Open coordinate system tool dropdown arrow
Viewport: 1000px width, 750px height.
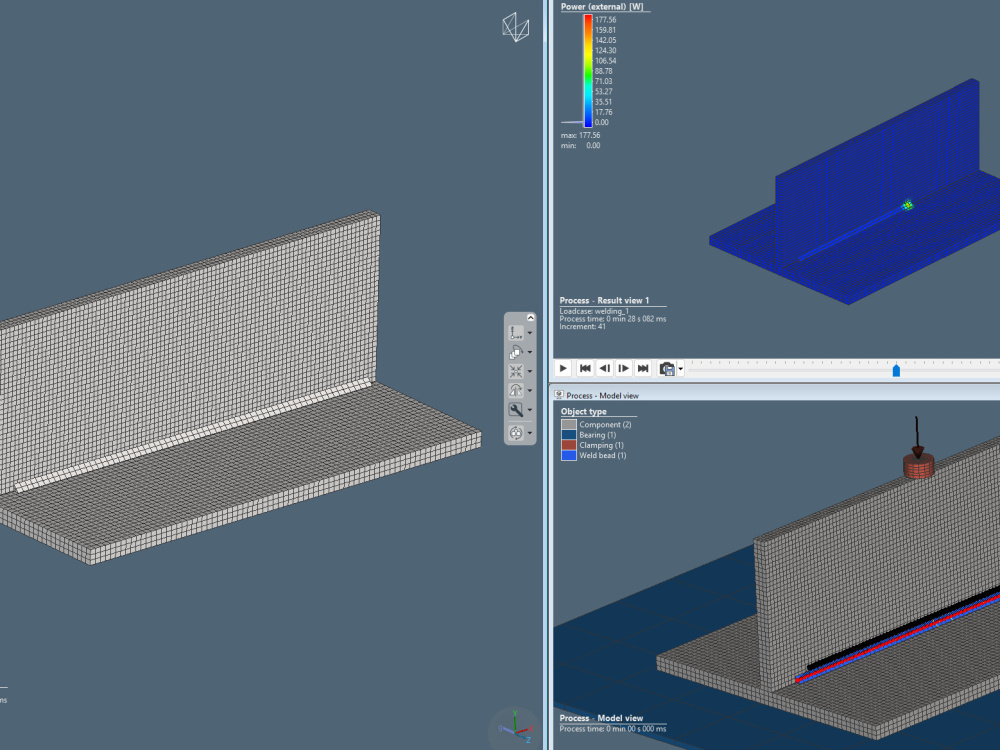[530, 333]
